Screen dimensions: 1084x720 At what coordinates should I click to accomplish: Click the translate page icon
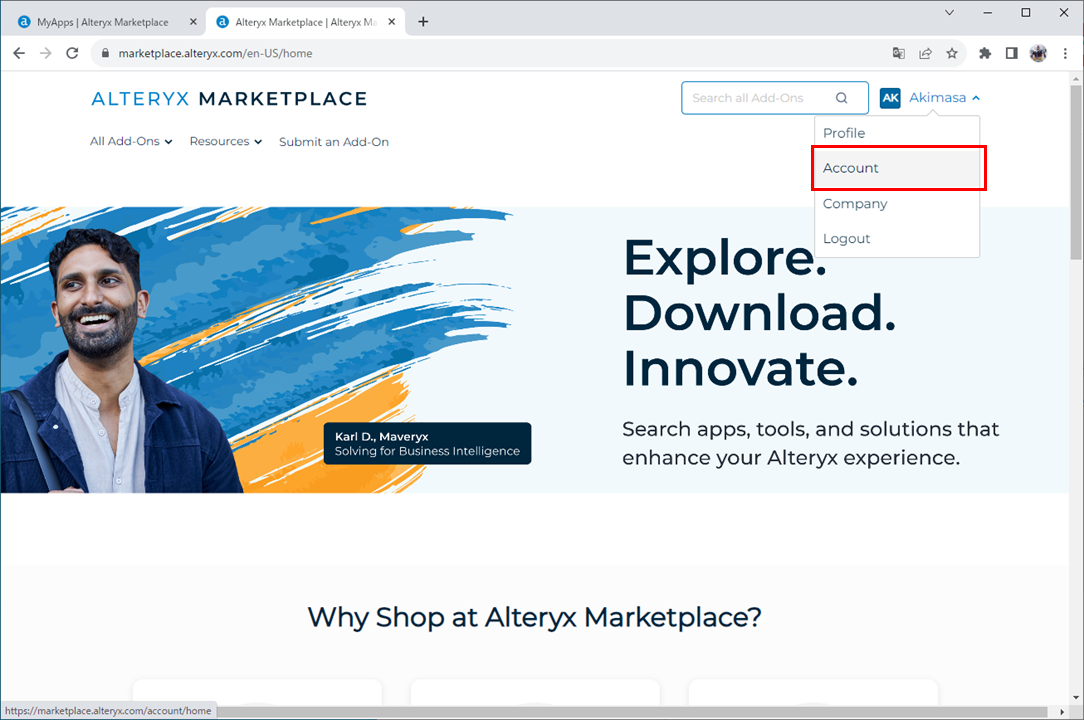[899, 53]
